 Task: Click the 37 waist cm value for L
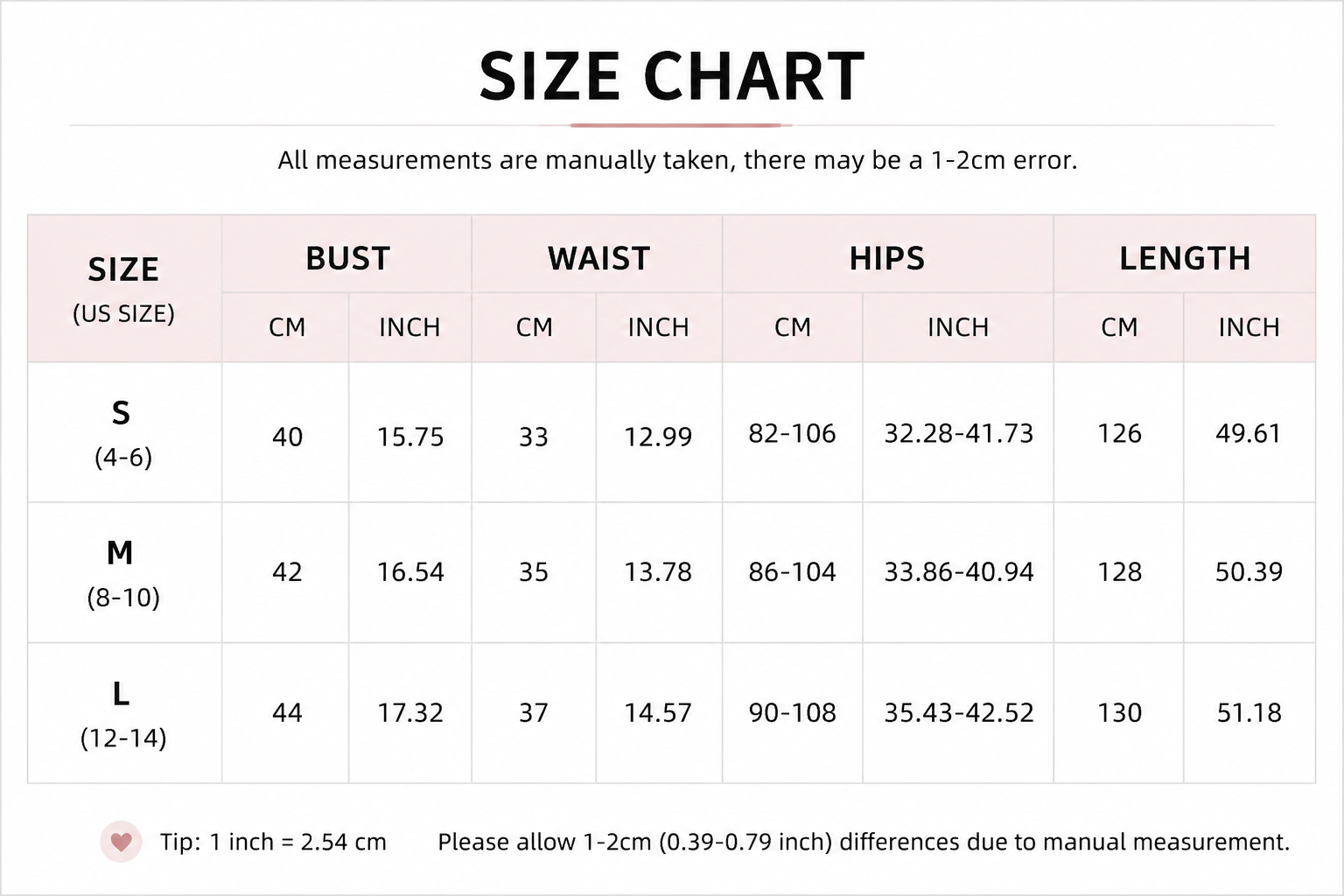click(534, 712)
